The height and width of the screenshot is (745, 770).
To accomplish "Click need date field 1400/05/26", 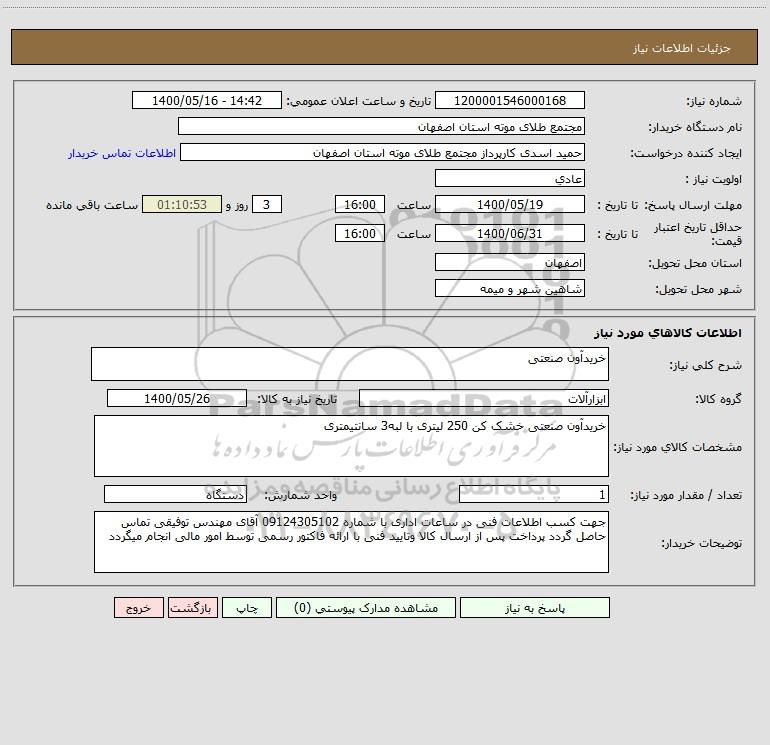I will 177,398.
